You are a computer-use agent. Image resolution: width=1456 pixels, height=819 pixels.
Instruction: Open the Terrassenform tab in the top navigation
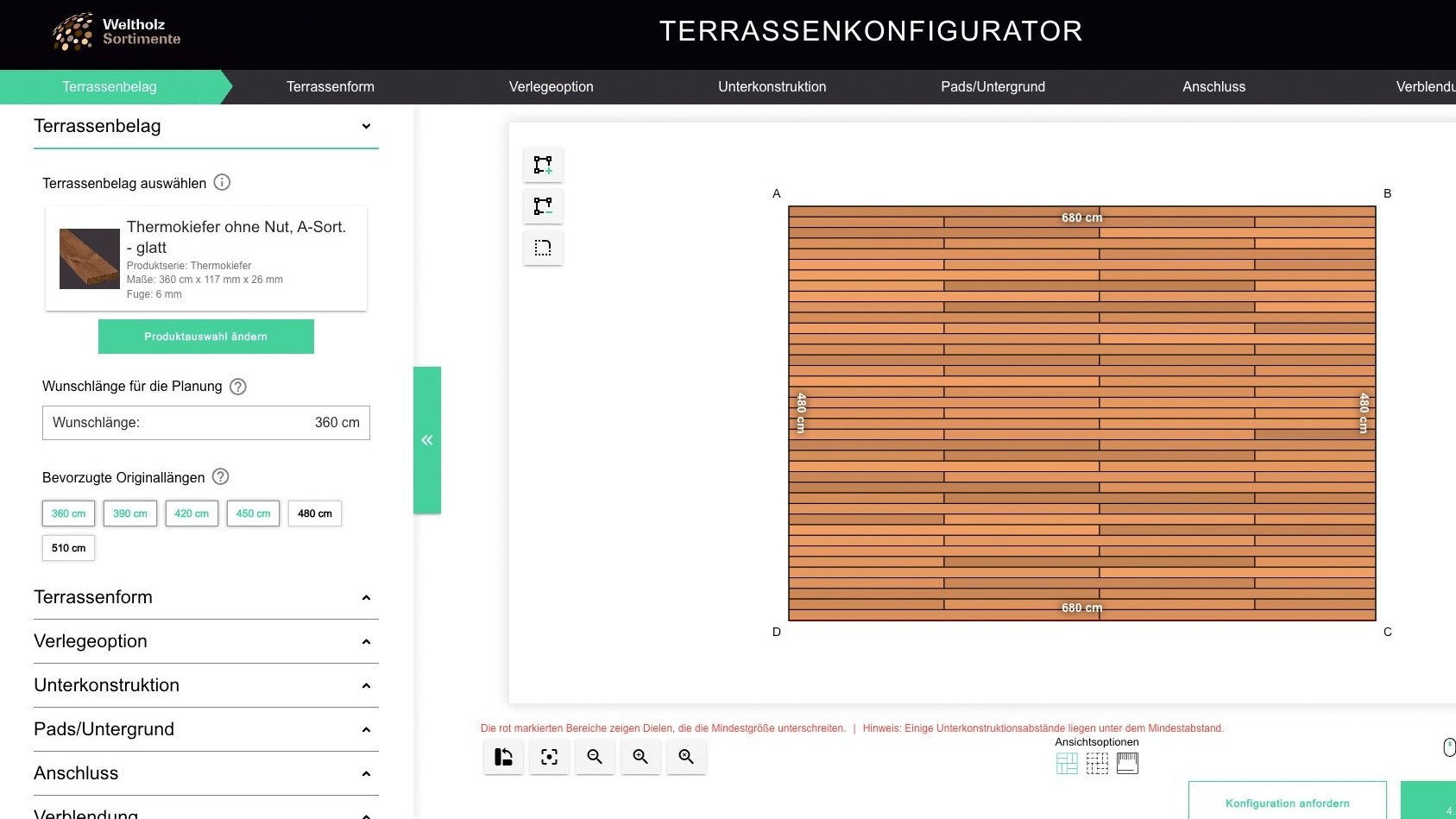point(330,86)
